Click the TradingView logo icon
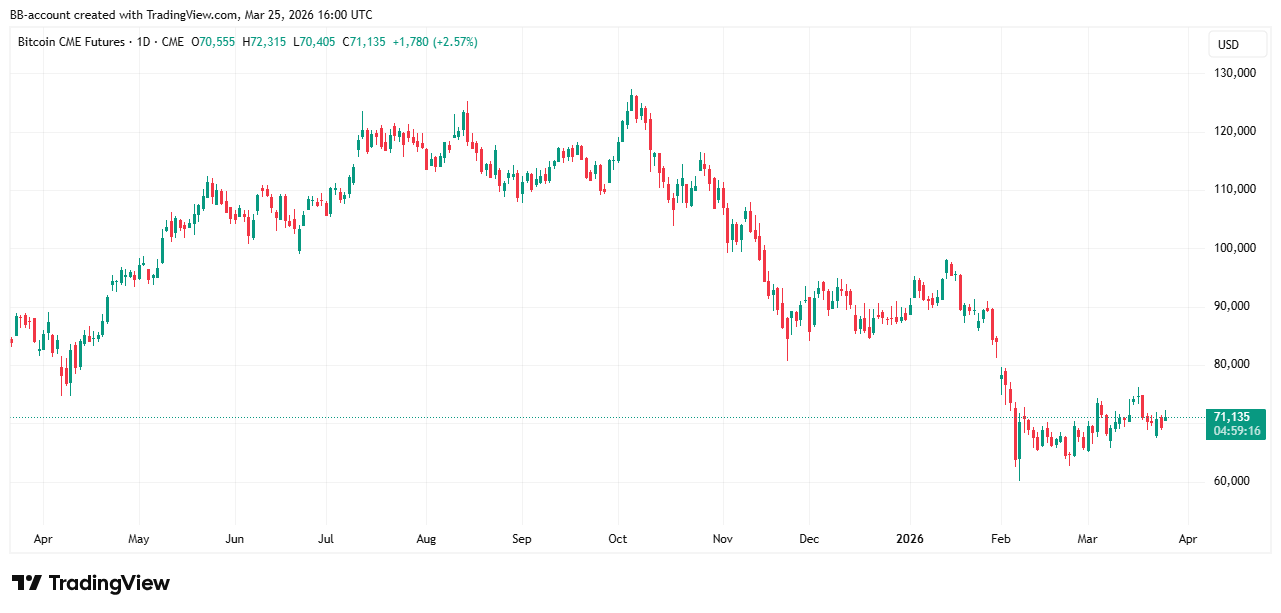 pos(26,583)
